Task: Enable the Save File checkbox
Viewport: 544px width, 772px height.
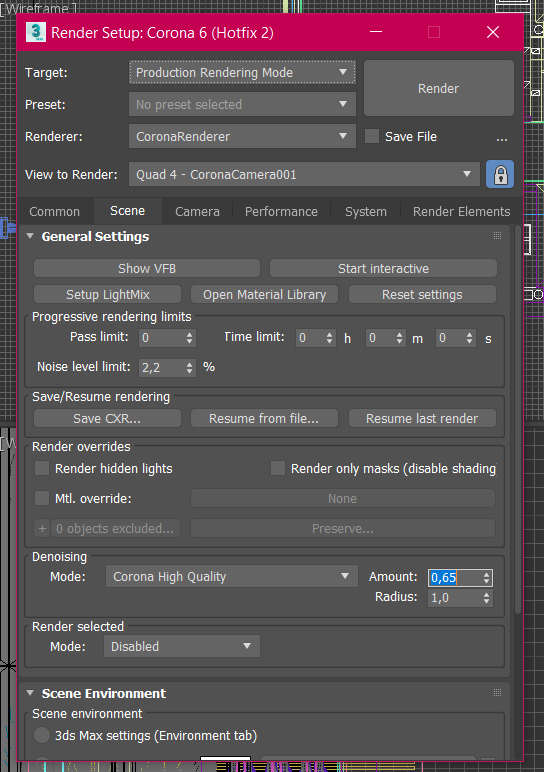Action: point(372,136)
